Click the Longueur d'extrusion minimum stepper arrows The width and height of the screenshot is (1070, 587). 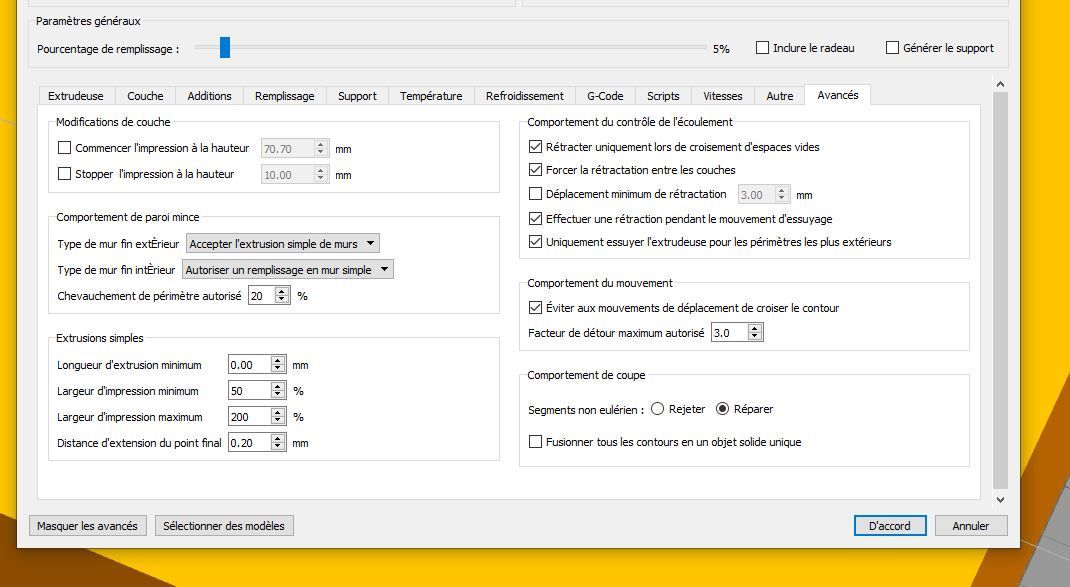coord(278,364)
